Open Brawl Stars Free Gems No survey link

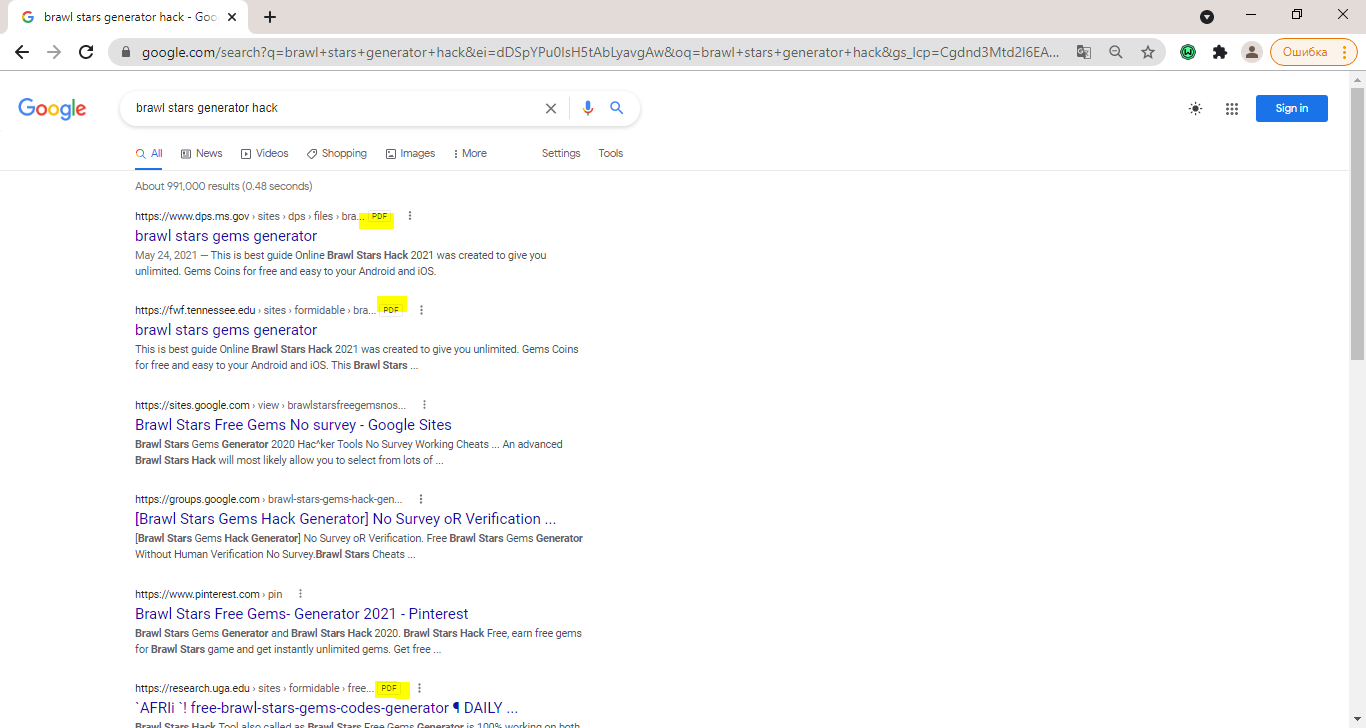click(293, 425)
